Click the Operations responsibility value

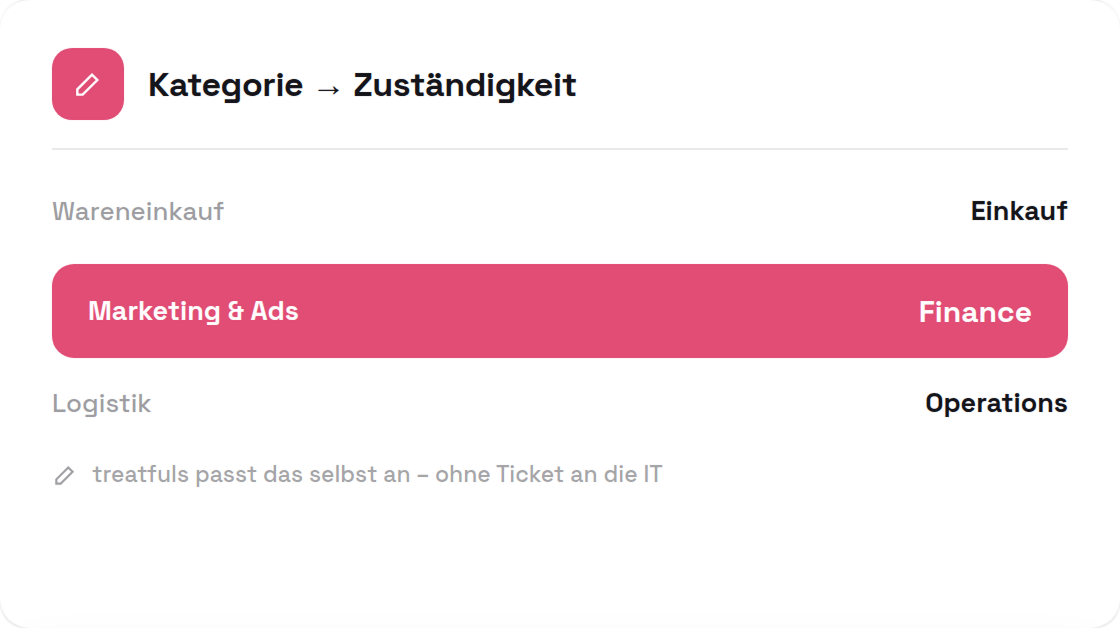(x=996, y=404)
